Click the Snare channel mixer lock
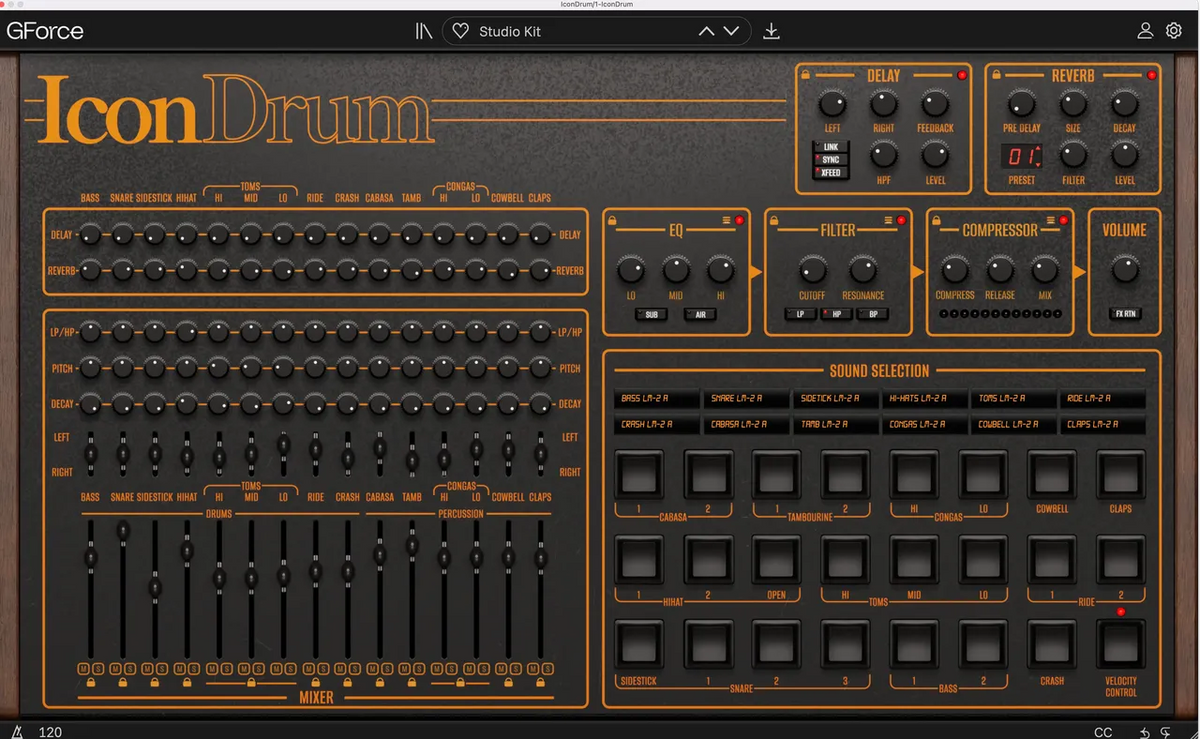 [123, 683]
